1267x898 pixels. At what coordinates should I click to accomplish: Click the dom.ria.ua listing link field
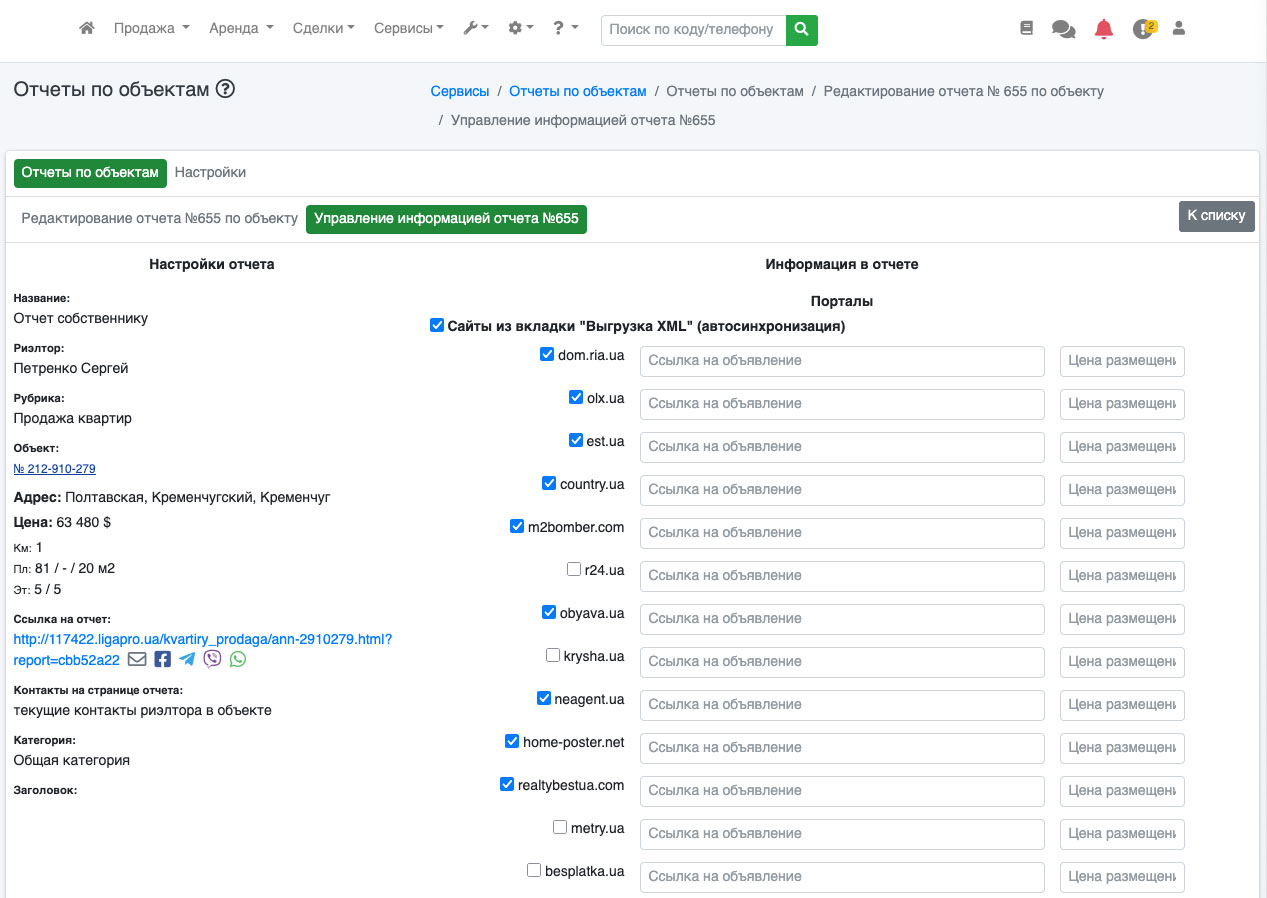coord(841,360)
